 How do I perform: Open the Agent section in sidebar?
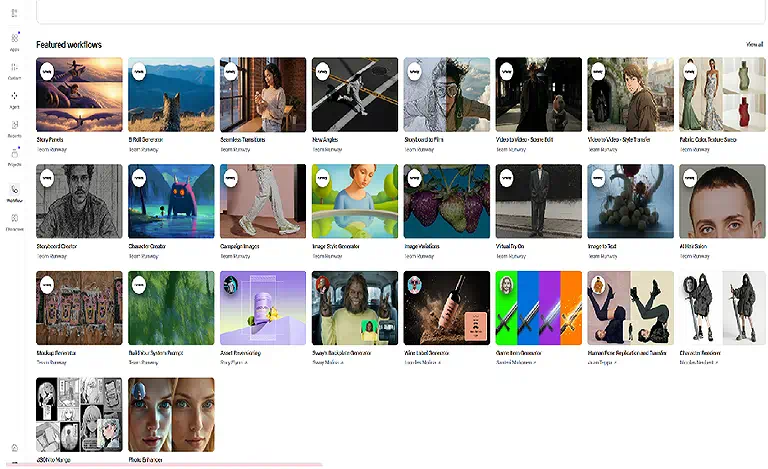coord(15,100)
